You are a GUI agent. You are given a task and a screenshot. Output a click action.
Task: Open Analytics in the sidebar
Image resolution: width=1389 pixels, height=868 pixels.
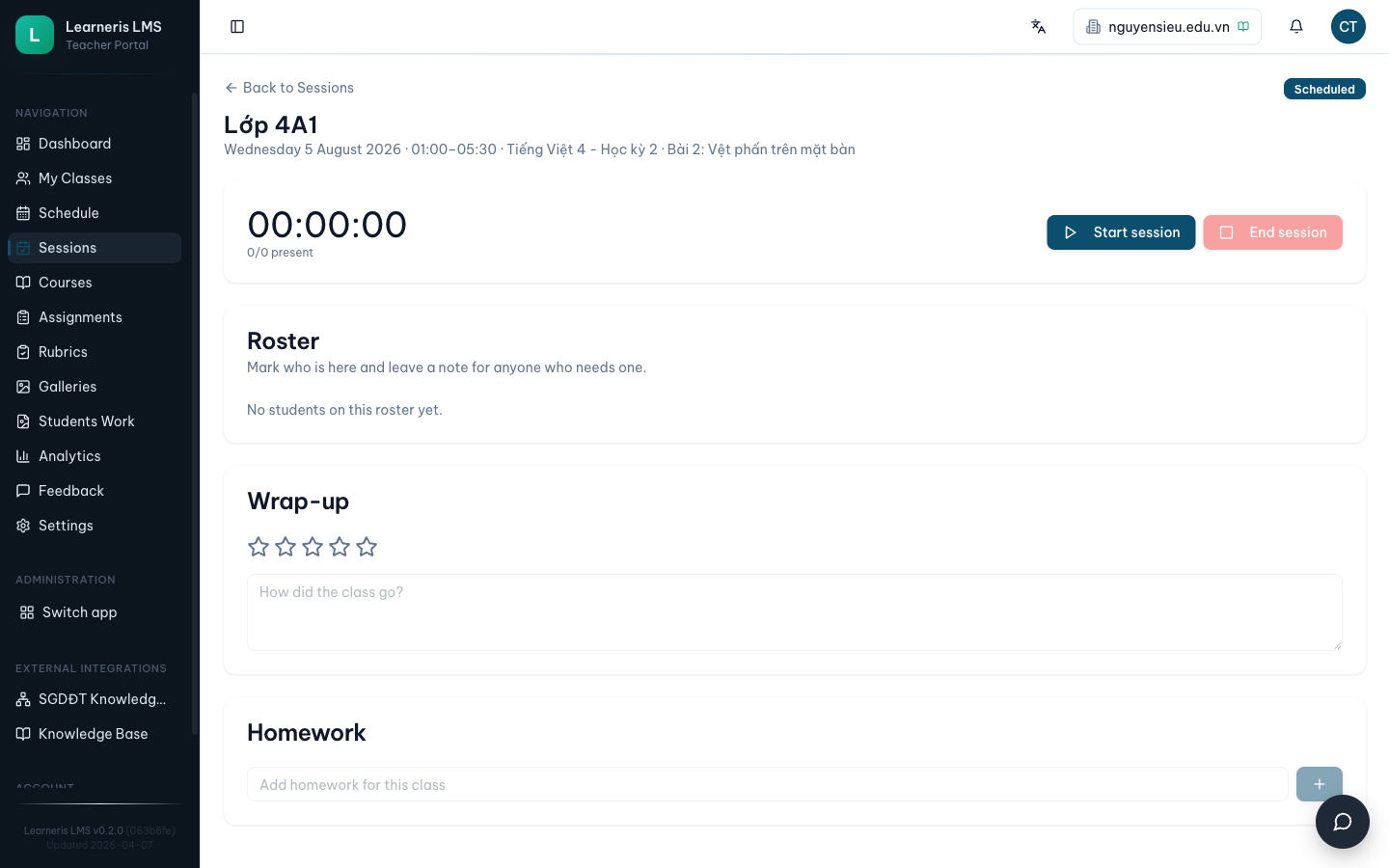(95, 456)
